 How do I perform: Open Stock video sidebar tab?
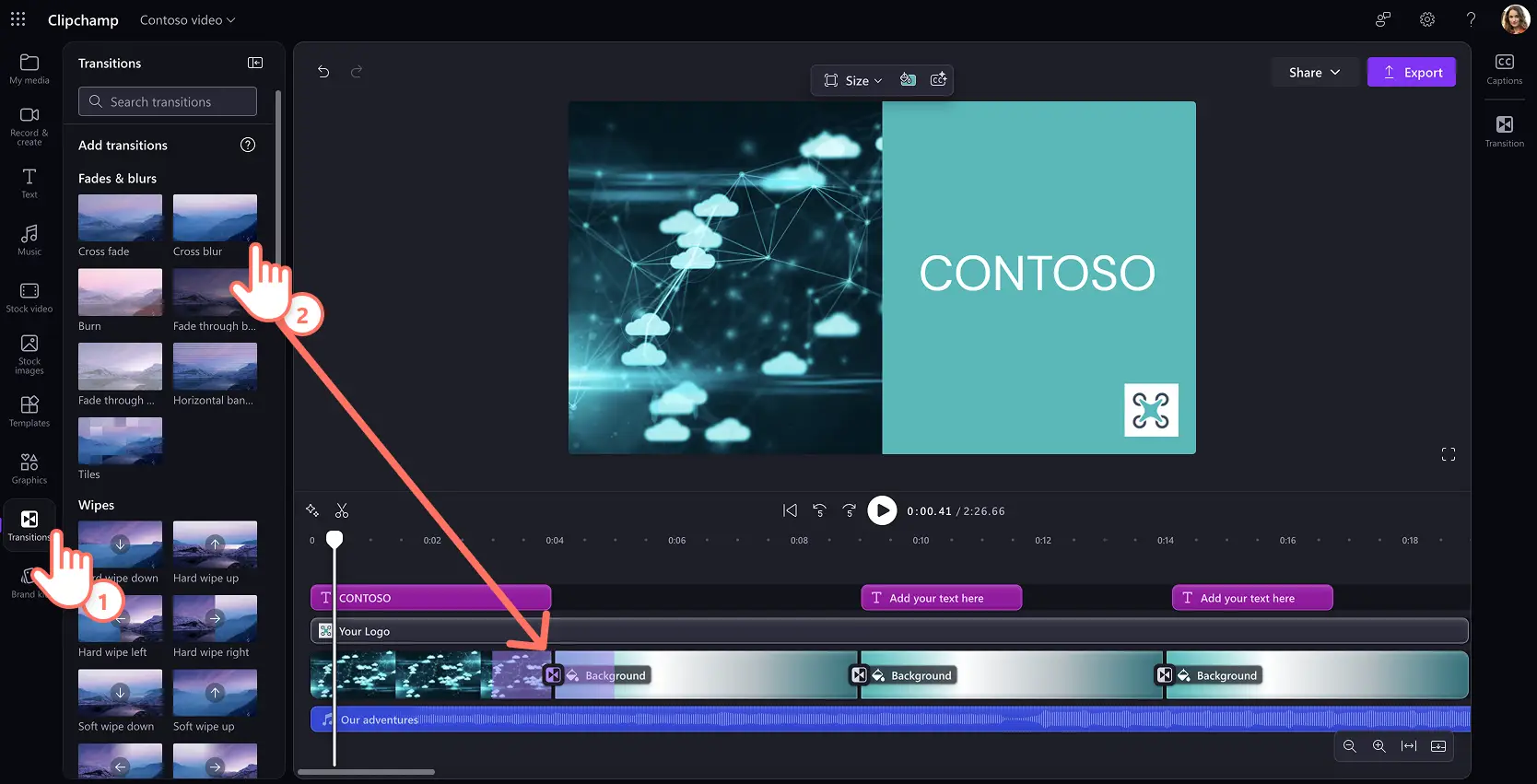[x=29, y=297]
